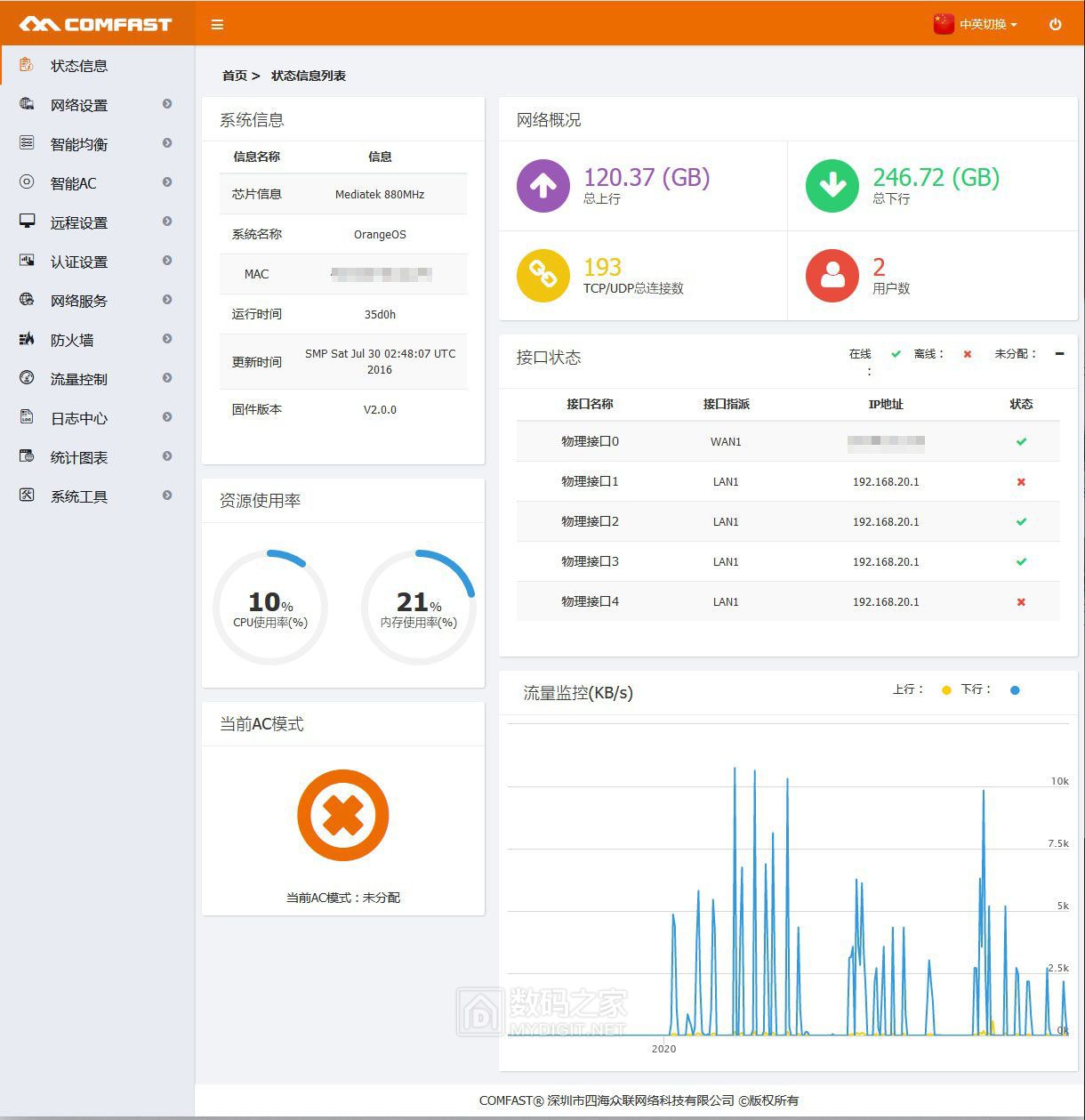Click 防火墙 sidebar label
The height and width of the screenshot is (1120, 1085).
tap(72, 340)
